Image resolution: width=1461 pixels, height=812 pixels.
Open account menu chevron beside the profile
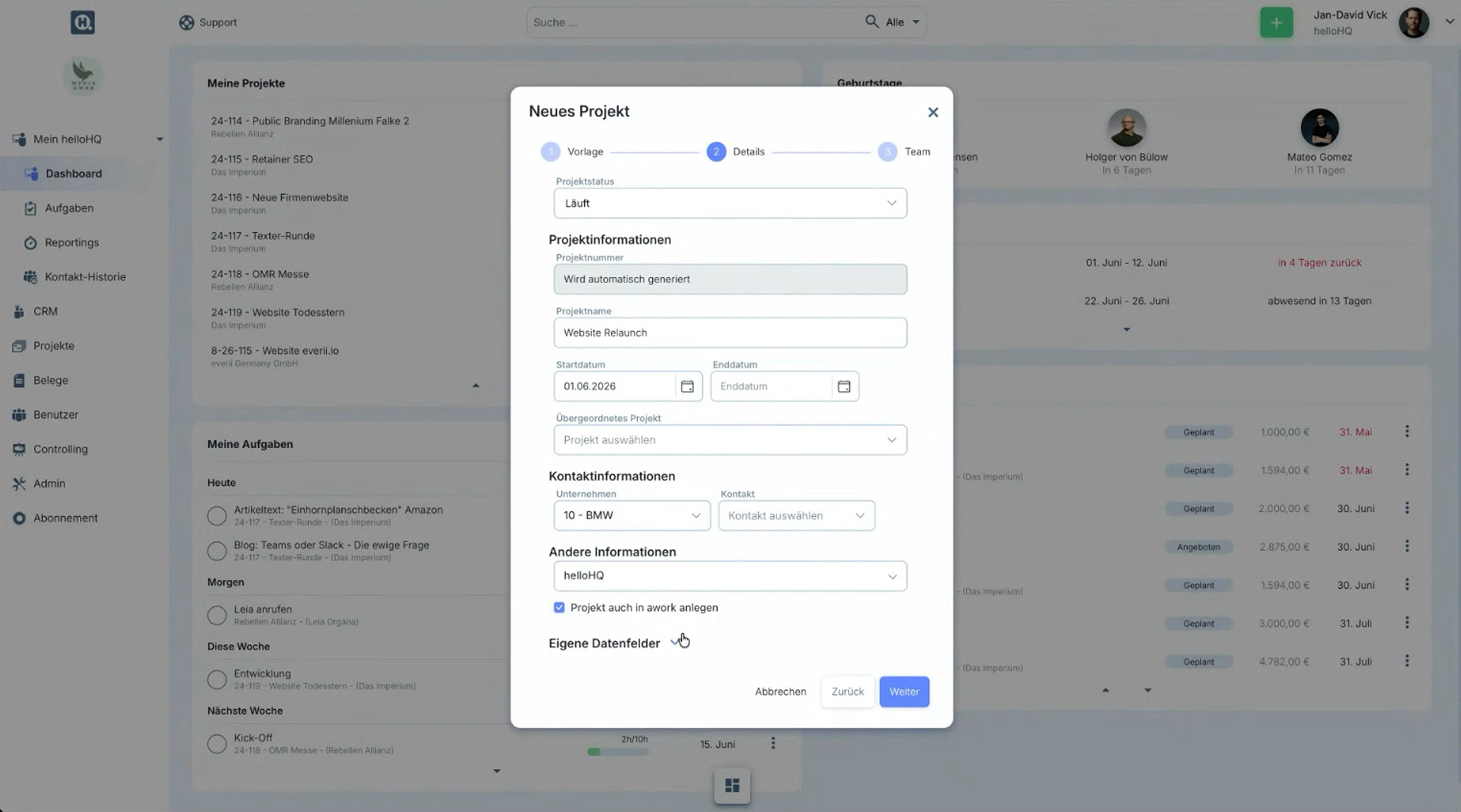point(1450,22)
